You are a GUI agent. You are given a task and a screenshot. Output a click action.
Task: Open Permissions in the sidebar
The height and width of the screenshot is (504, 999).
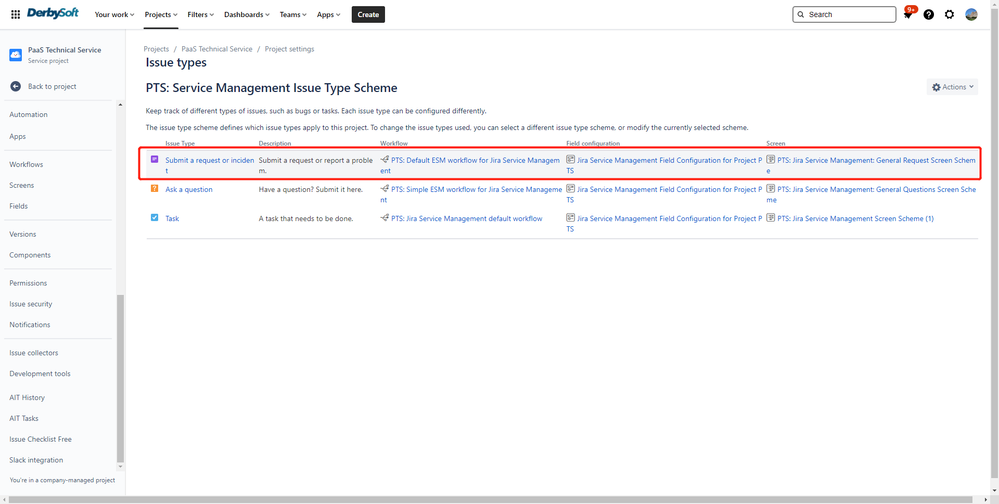click(28, 283)
